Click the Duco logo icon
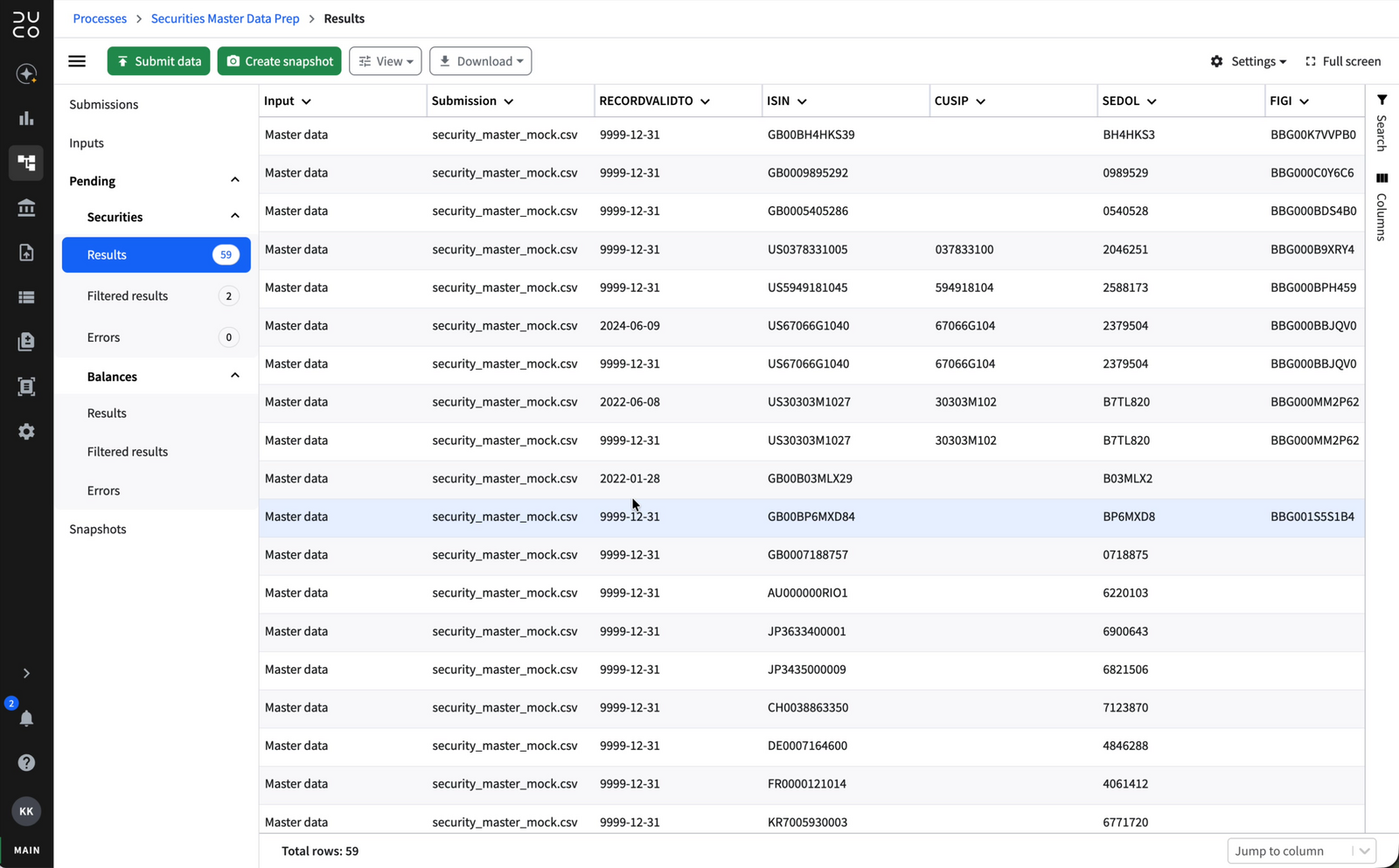The width and height of the screenshot is (1399, 868). [x=26, y=24]
